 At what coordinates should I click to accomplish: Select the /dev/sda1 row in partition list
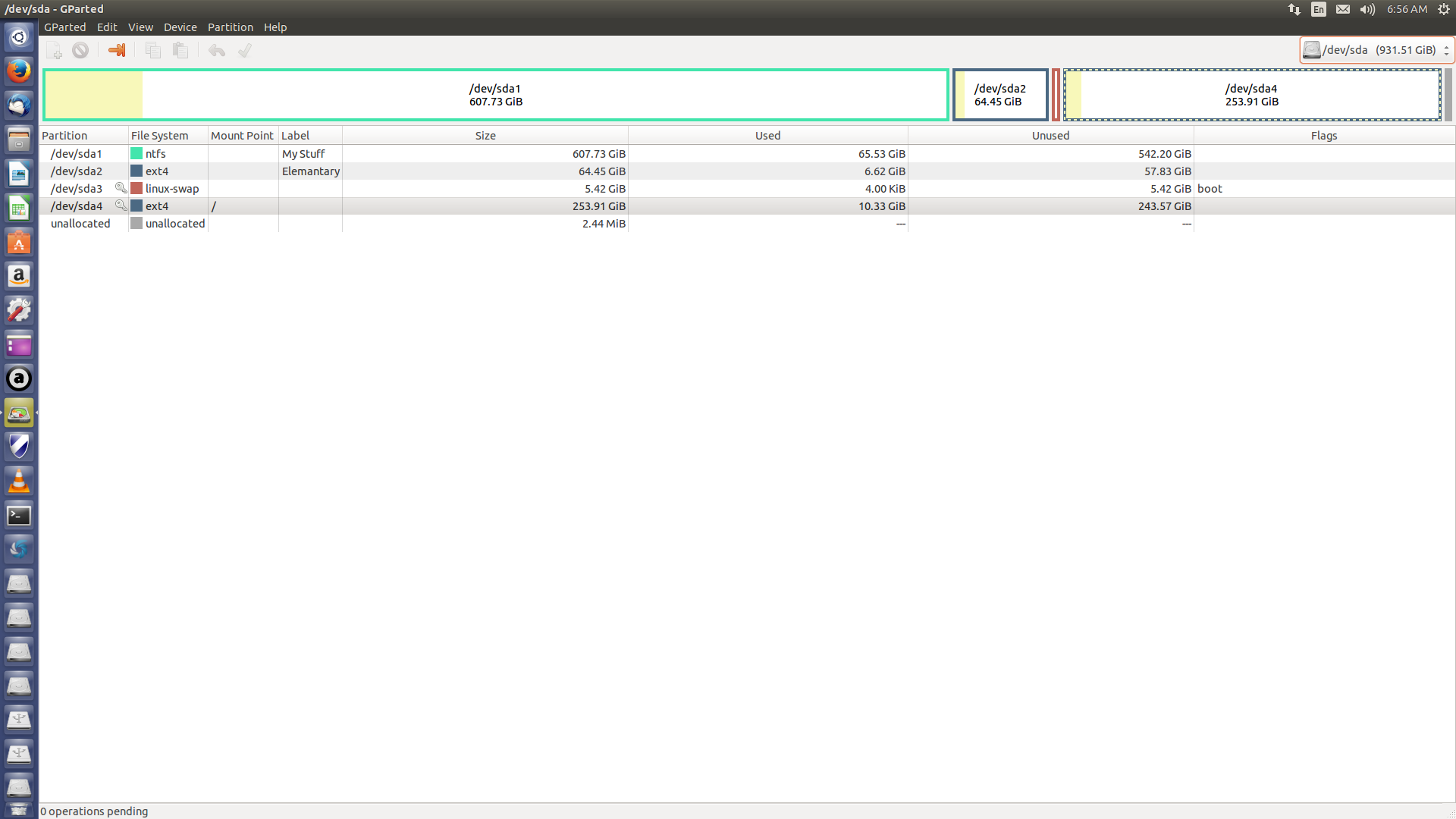[x=747, y=153]
